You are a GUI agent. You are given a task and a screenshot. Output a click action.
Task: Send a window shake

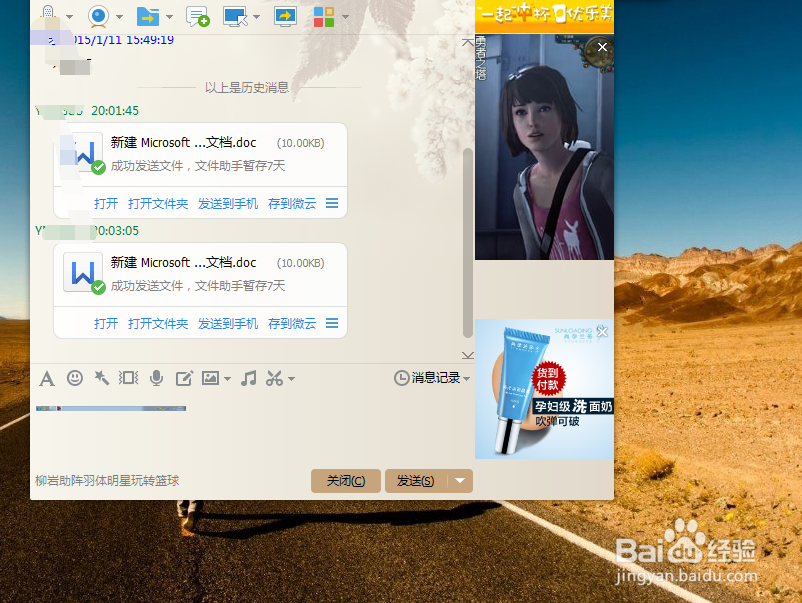(128, 378)
